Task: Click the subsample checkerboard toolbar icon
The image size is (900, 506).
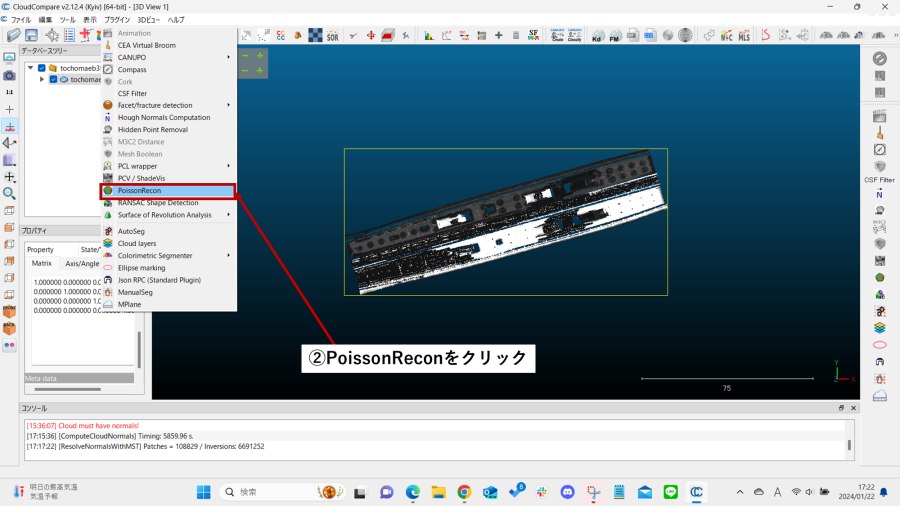Action: point(315,36)
